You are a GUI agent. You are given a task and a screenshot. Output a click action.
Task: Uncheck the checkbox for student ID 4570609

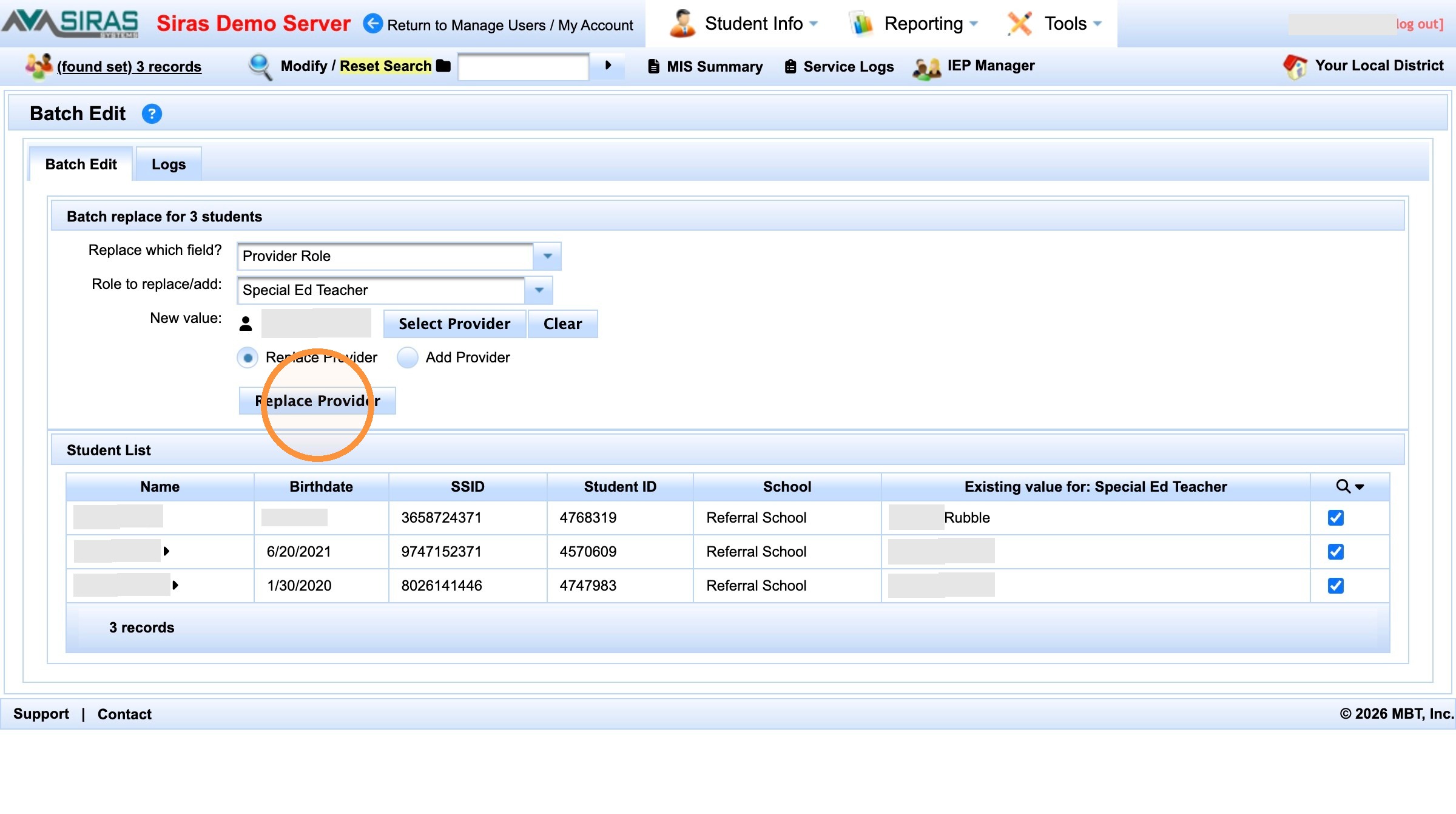coord(1336,552)
